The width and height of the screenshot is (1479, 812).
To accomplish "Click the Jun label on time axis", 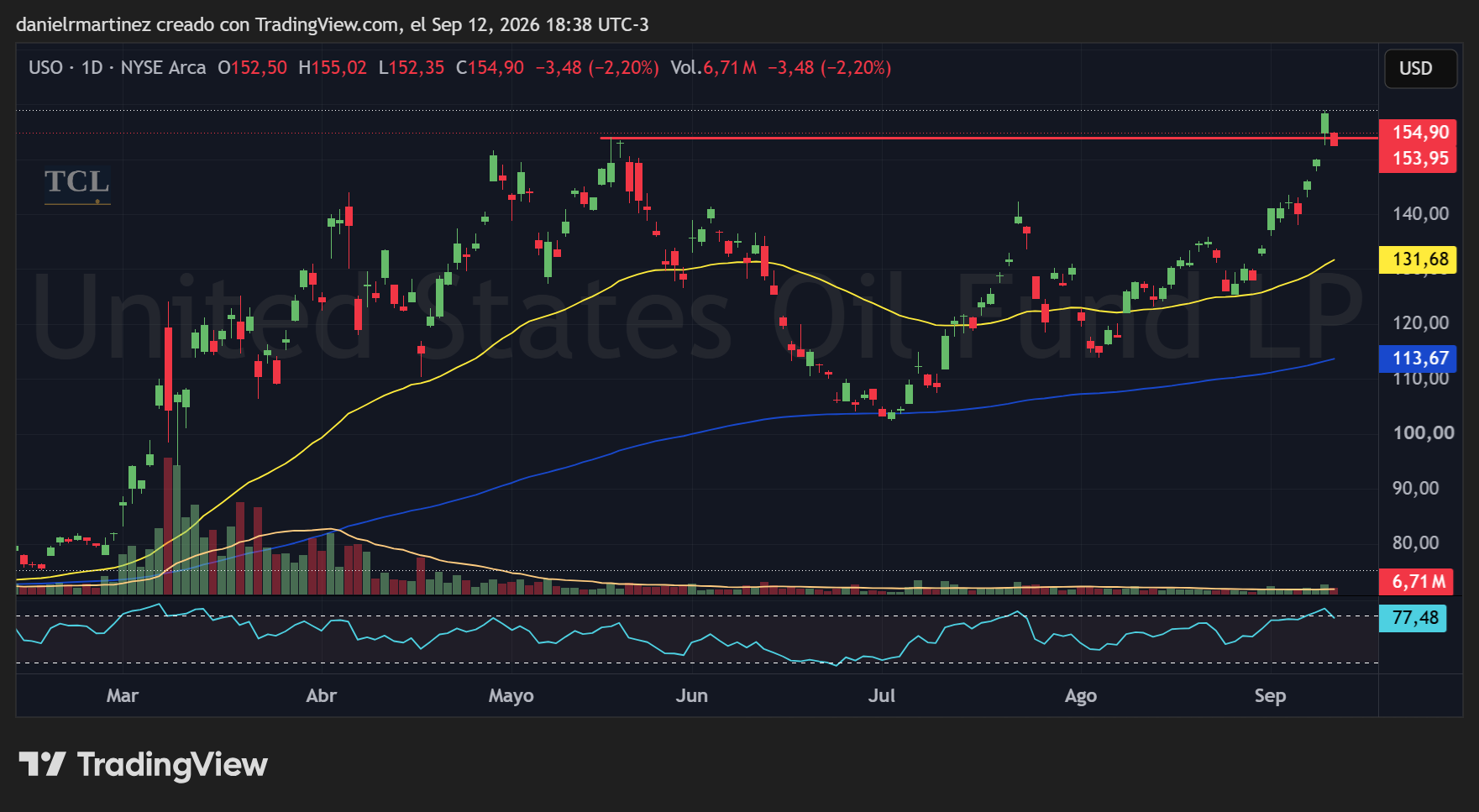I will [x=692, y=696].
